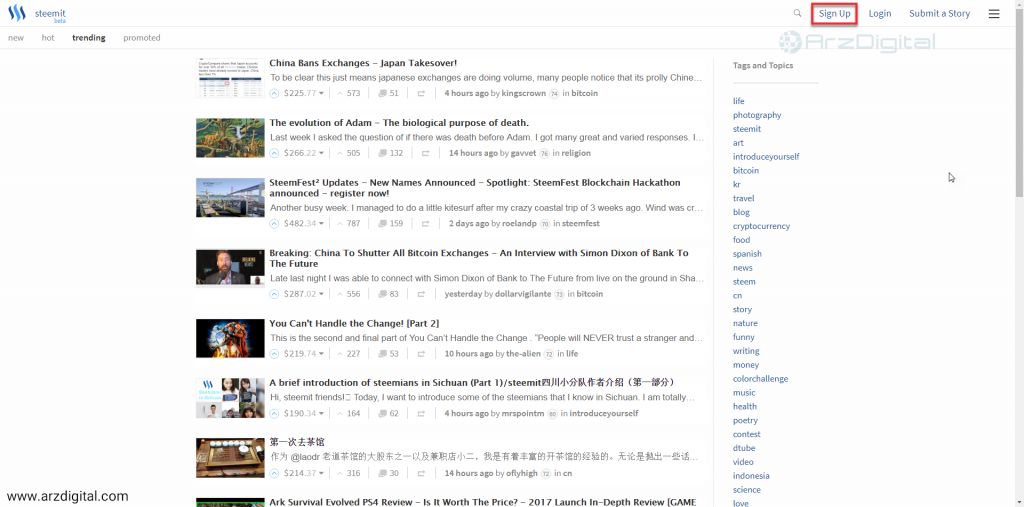Image resolution: width=1024 pixels, height=507 pixels.
Task: Open author kingscrown's profile
Action: pyautogui.click(x=523, y=93)
